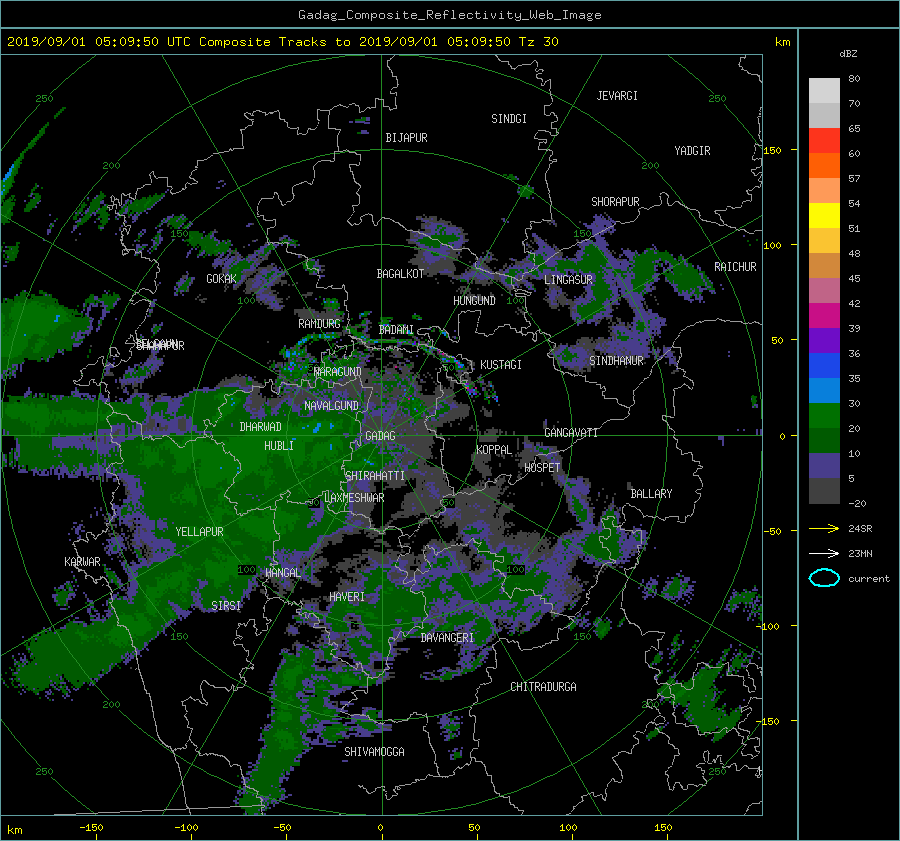900x841 pixels.
Task: Click the current legend label
Action: point(869,579)
